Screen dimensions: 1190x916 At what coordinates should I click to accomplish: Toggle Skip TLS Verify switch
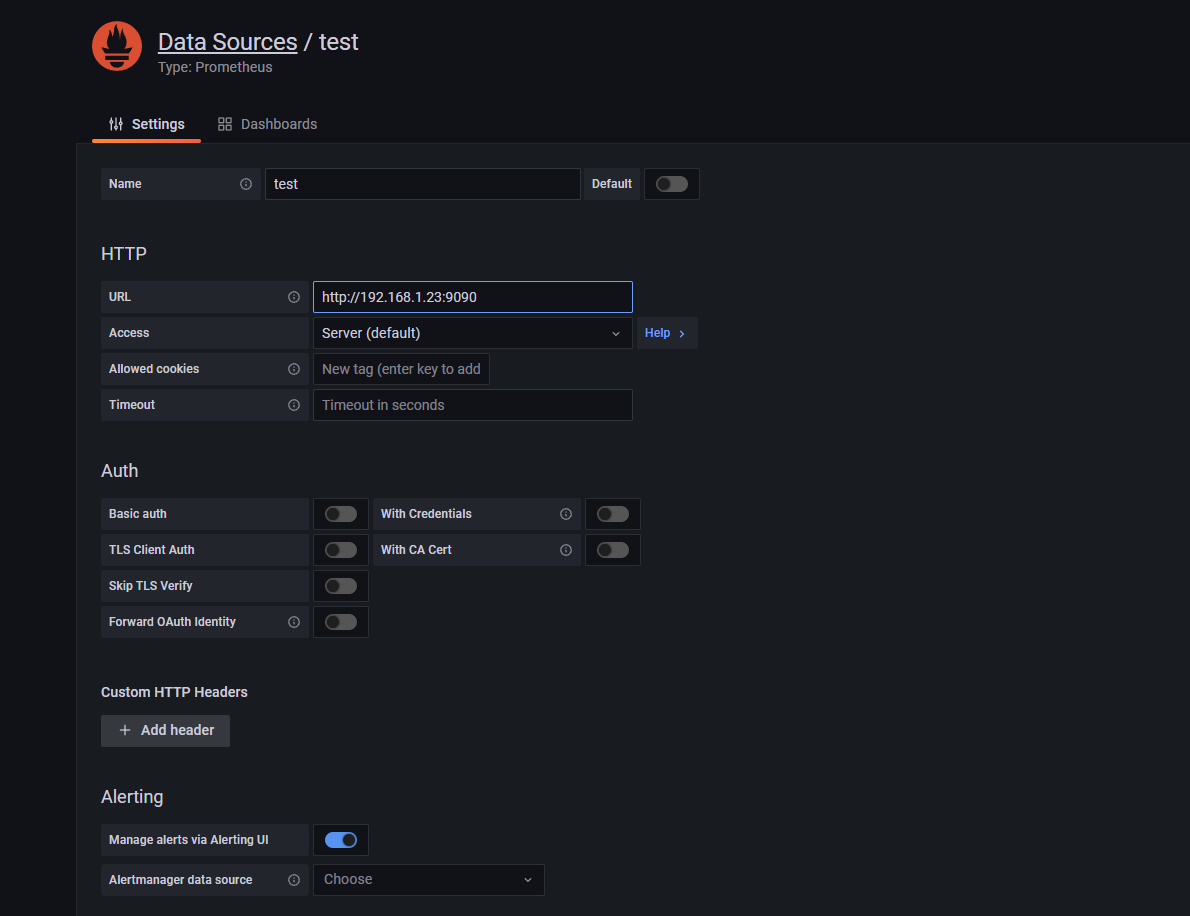click(340, 586)
